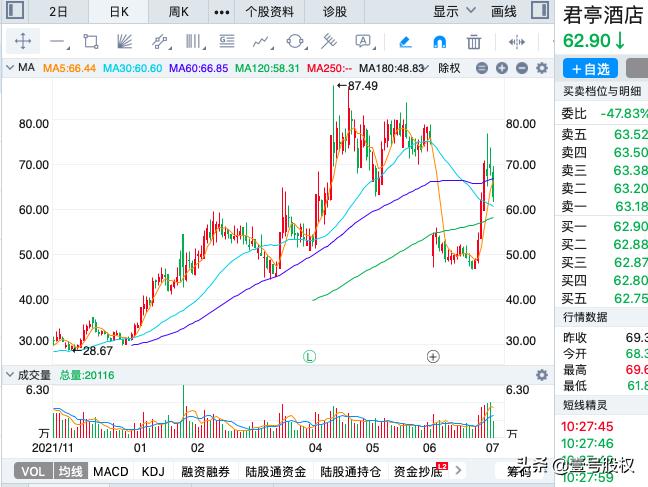Select the MACD indicator tab
648x487 pixels.
pyautogui.click(x=111, y=472)
